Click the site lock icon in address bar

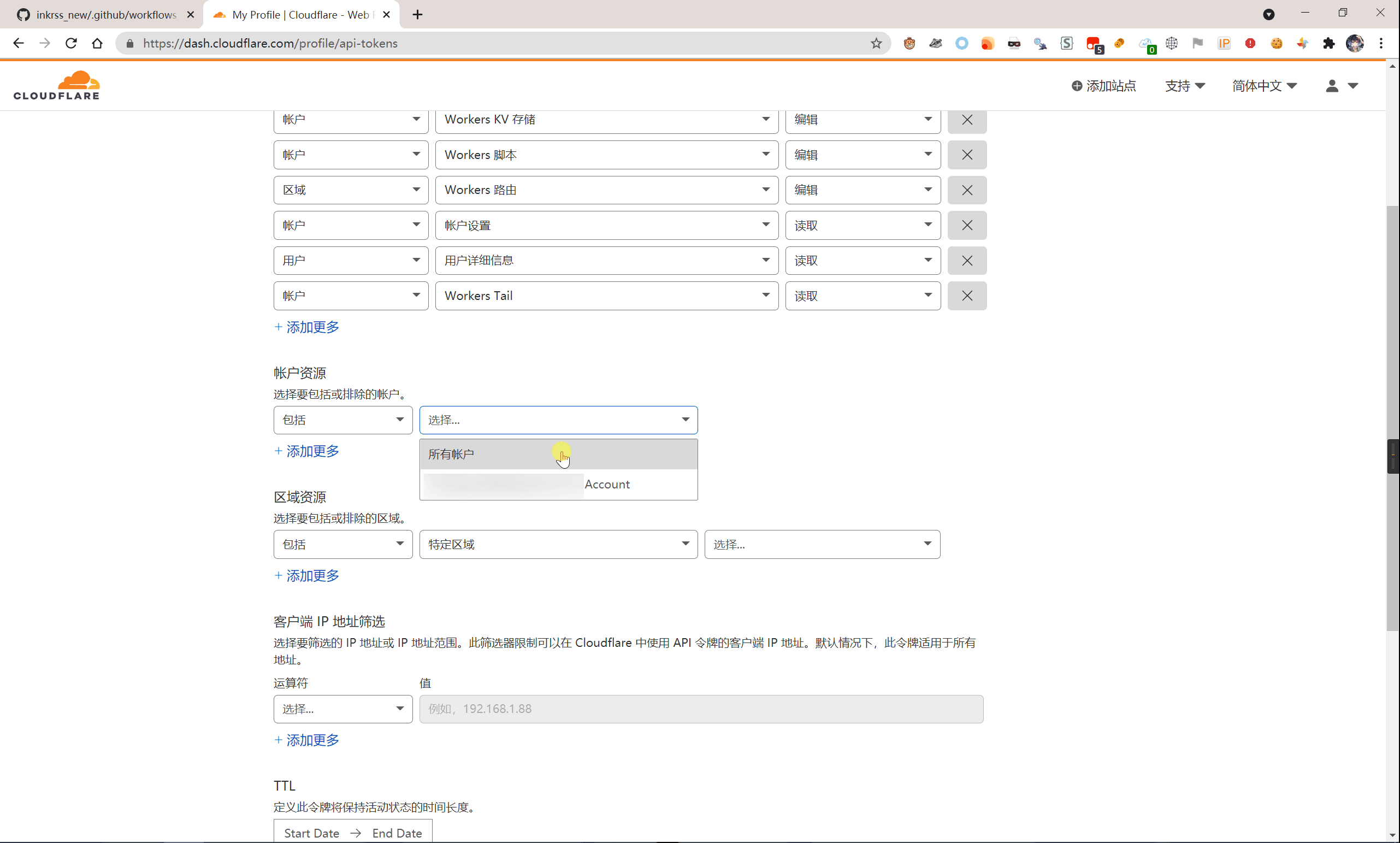point(129,43)
